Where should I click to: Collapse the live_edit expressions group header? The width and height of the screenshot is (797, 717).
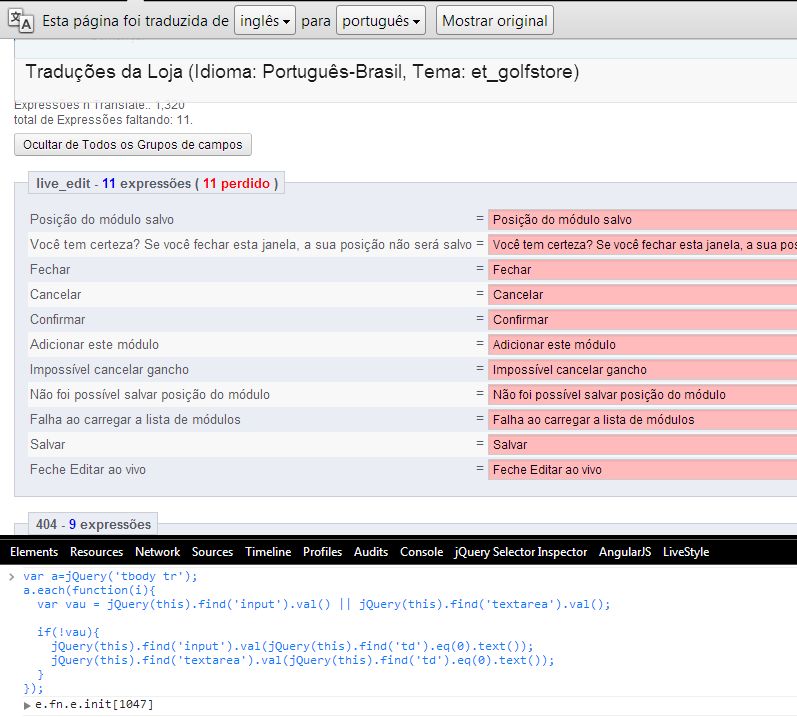tap(157, 183)
